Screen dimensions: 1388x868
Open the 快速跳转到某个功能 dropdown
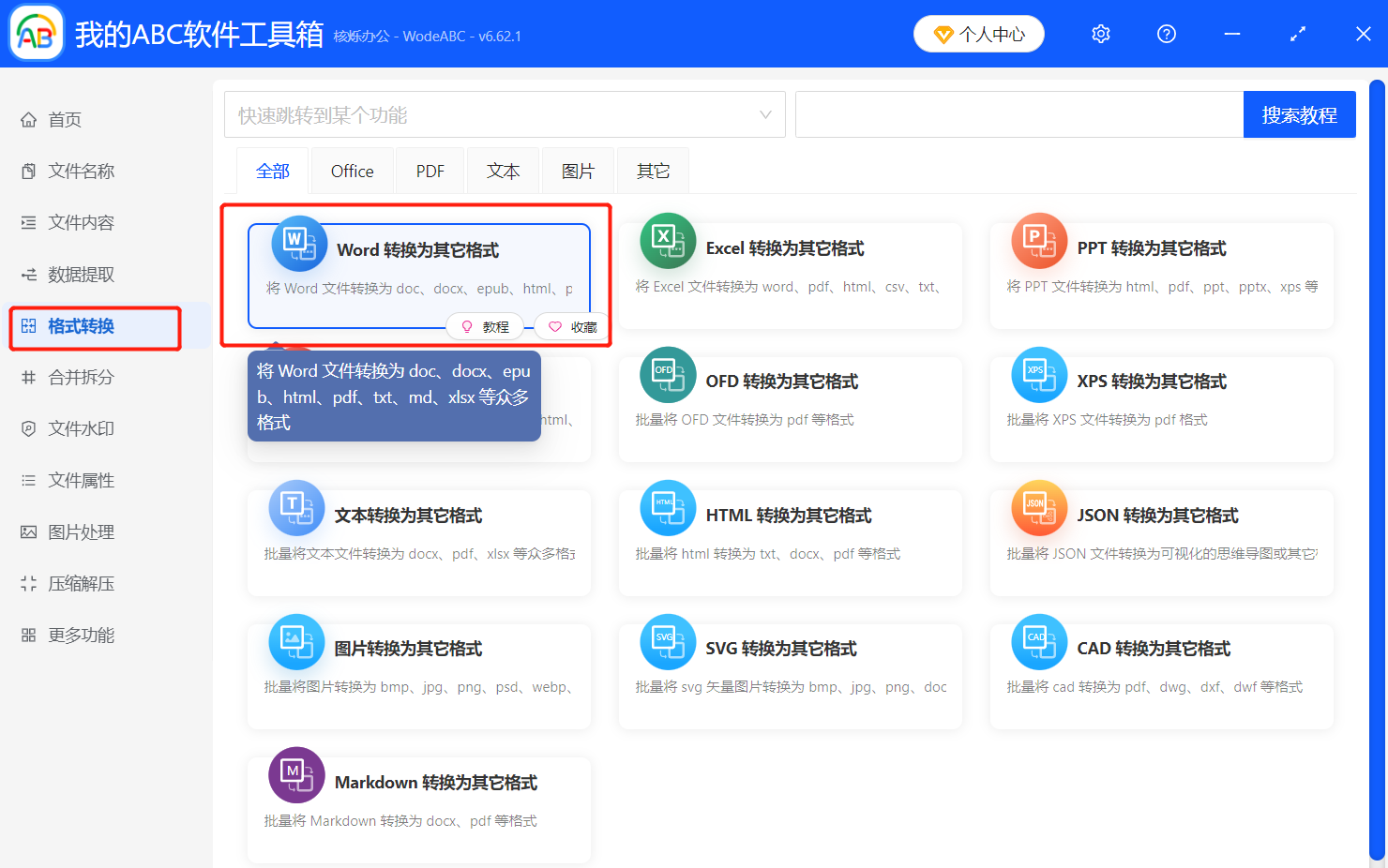point(505,113)
